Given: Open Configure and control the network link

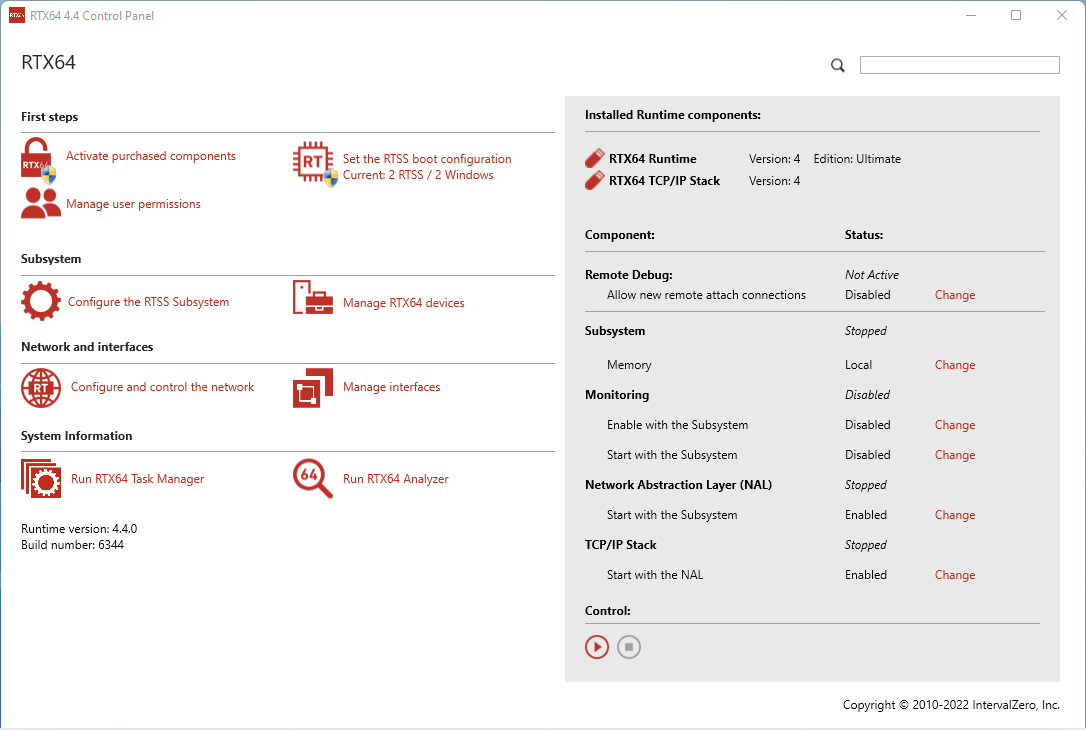Looking at the screenshot, I should [162, 387].
